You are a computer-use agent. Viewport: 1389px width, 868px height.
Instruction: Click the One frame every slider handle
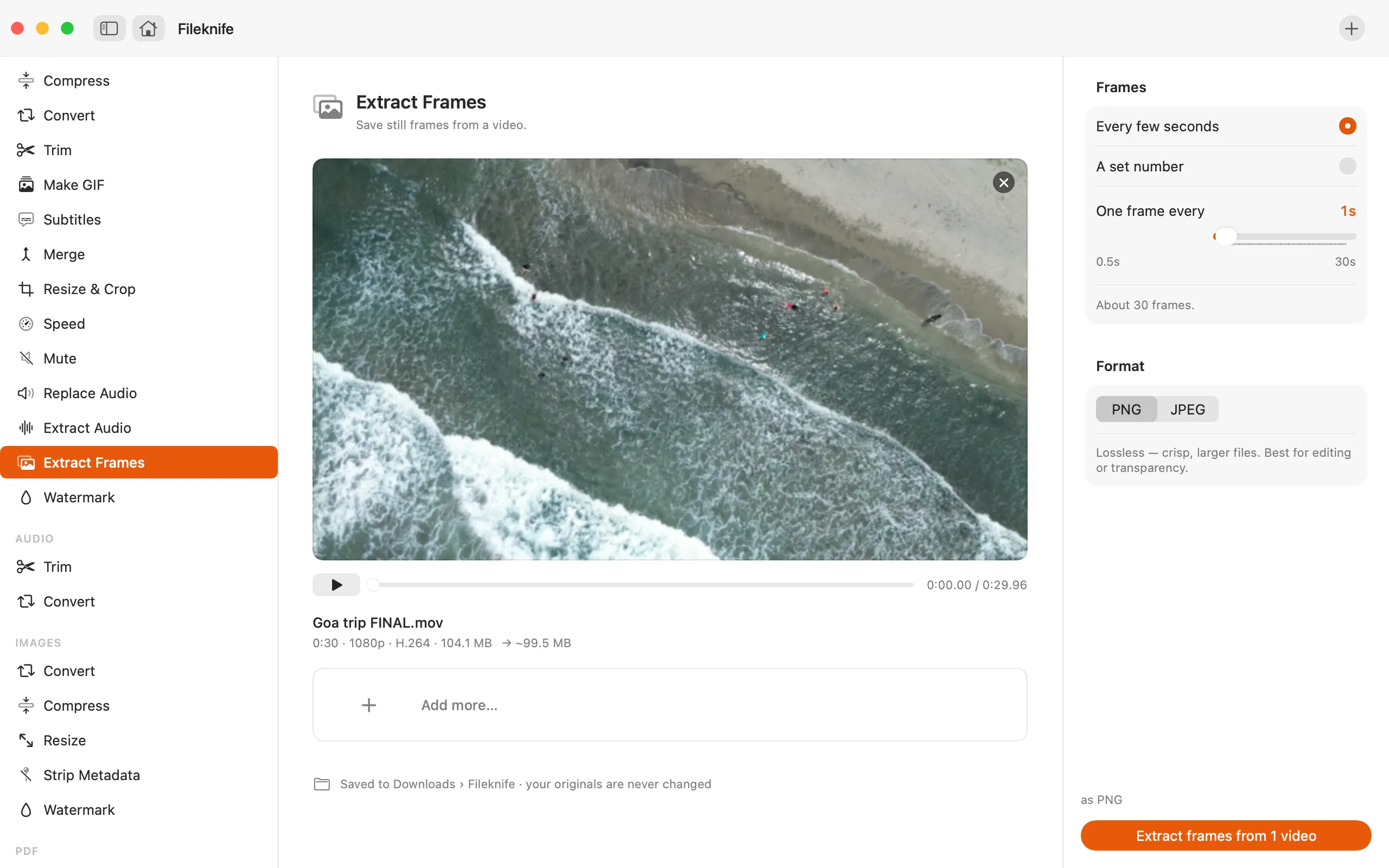point(1226,236)
